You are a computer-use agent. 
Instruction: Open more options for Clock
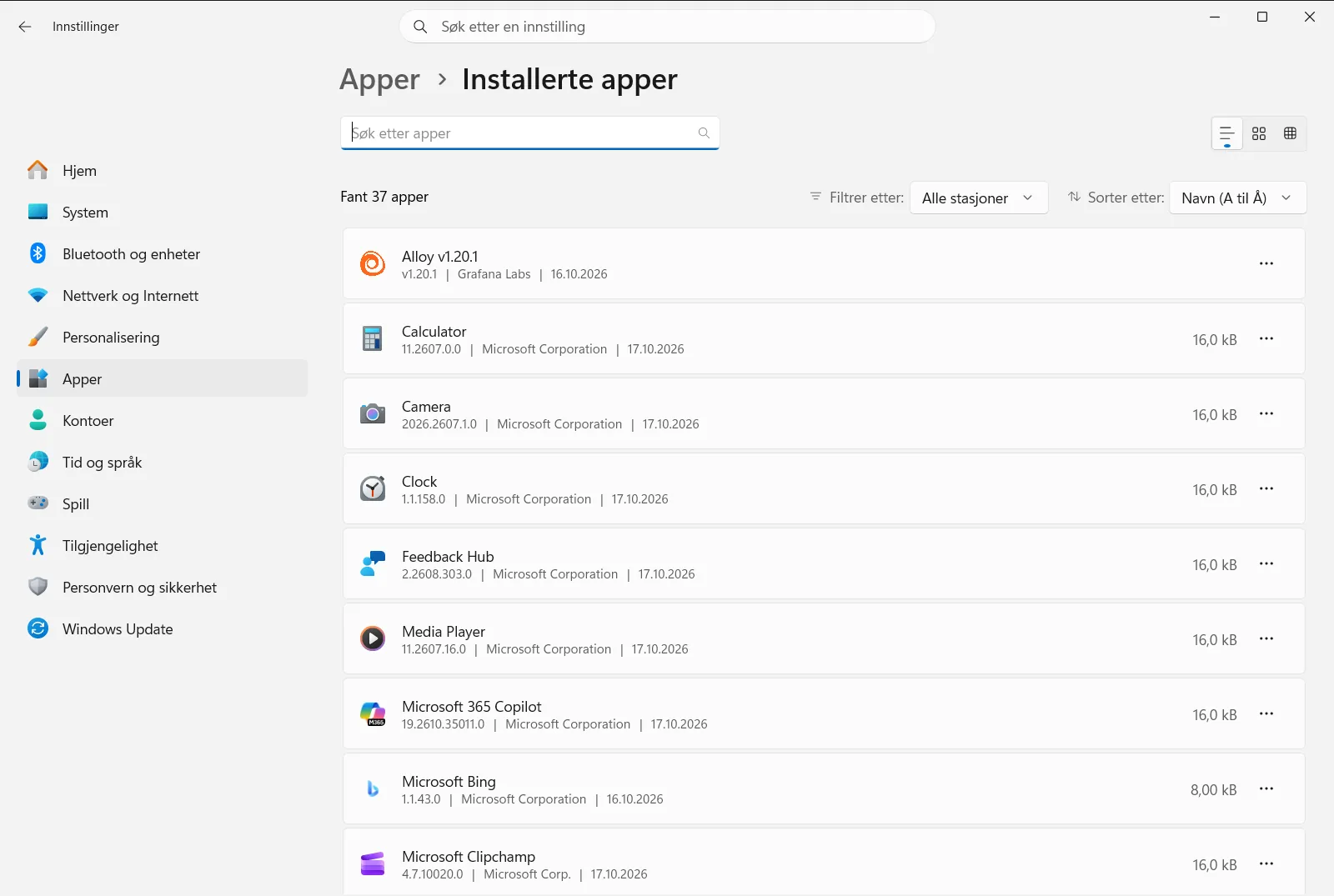[1266, 488]
